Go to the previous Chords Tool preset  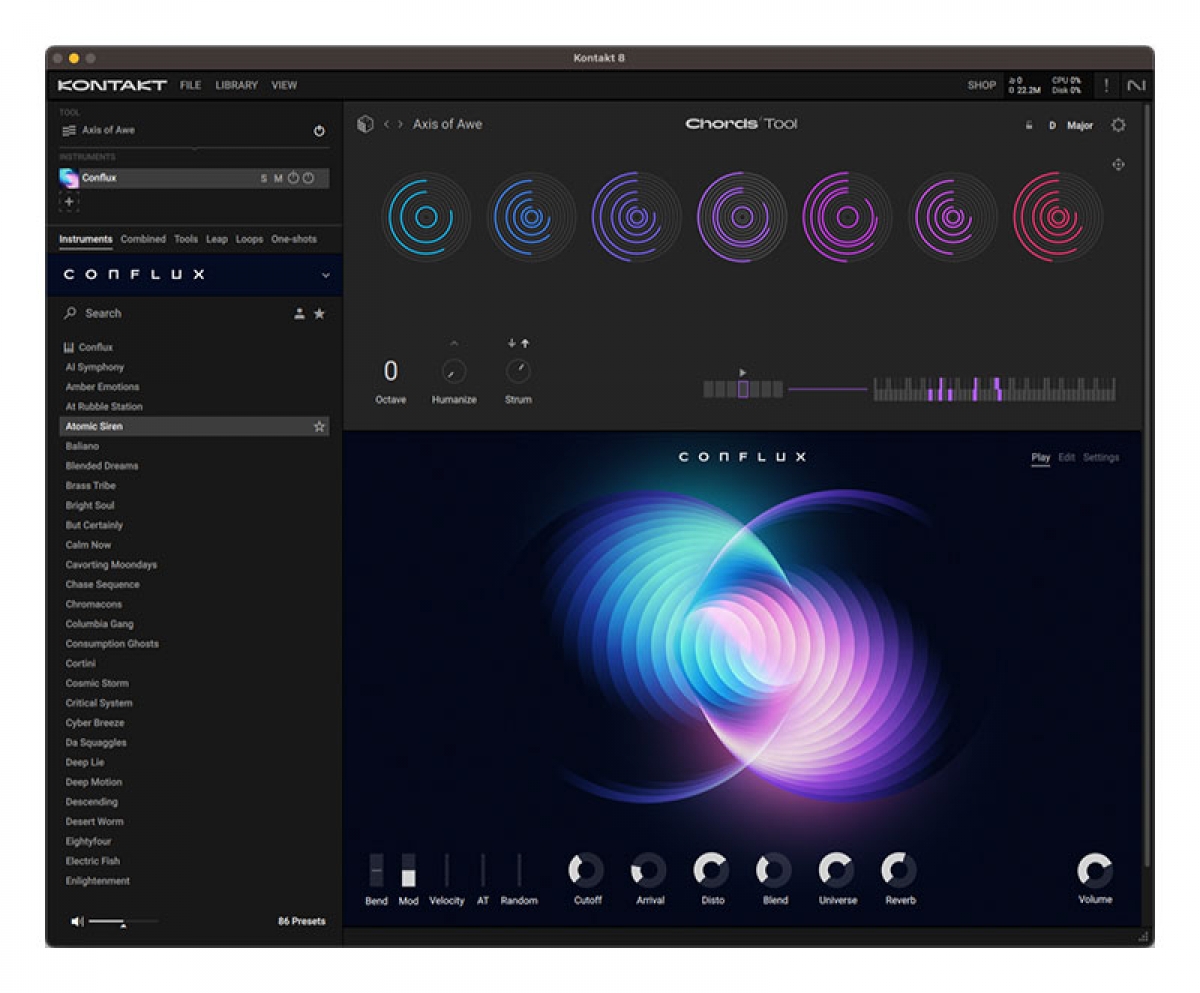(x=386, y=124)
